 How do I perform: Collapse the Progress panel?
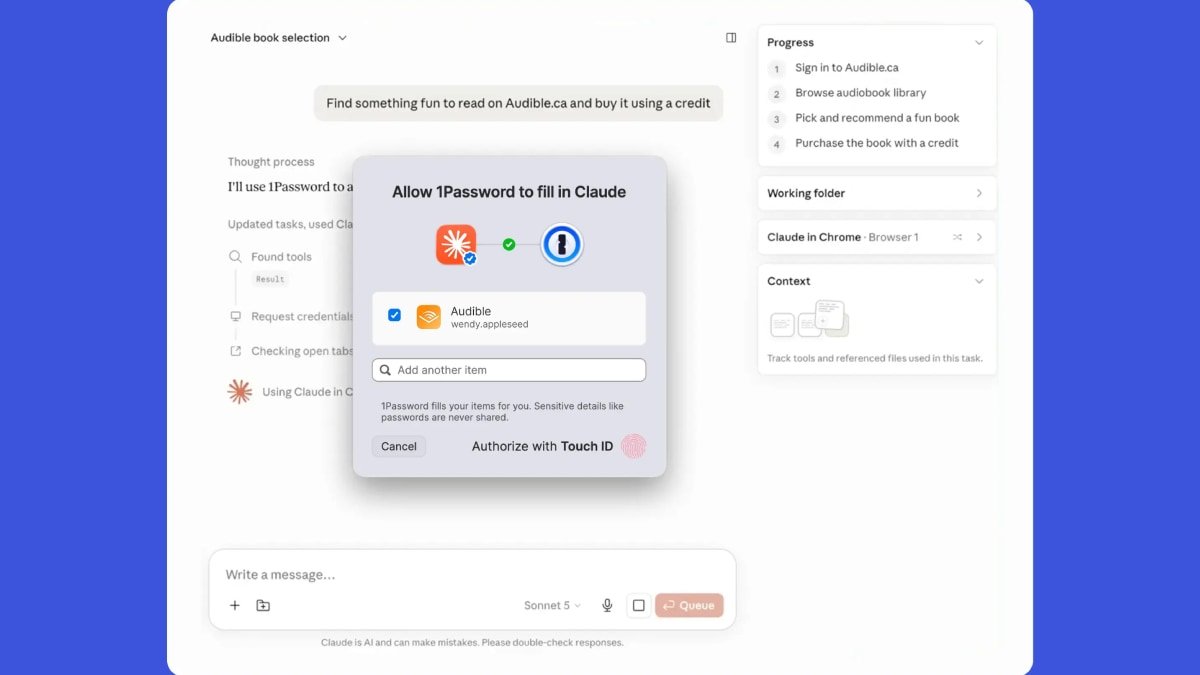tap(979, 42)
